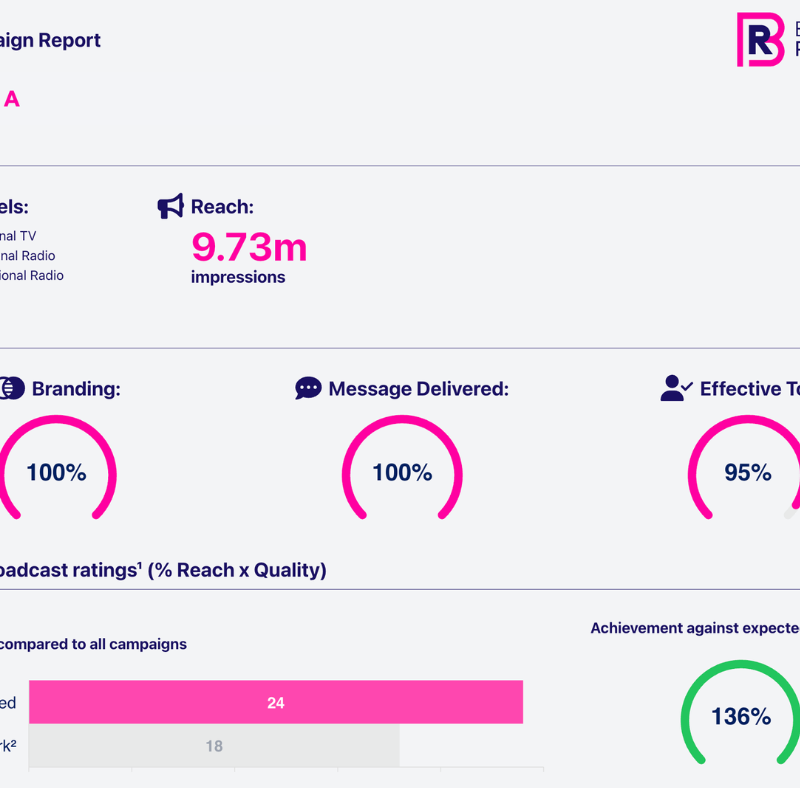This screenshot has height=788, width=800.
Task: Click the green 136% achievement gauge
Action: pos(741,716)
